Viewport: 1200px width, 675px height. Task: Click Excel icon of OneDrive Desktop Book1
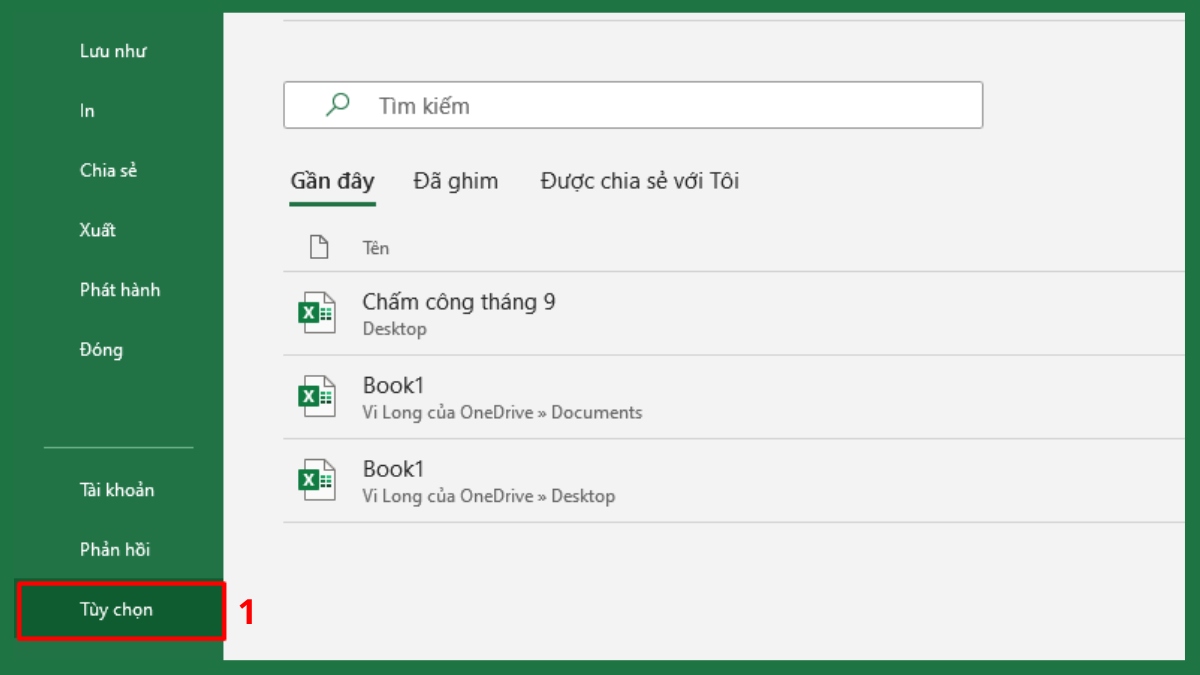tap(317, 481)
